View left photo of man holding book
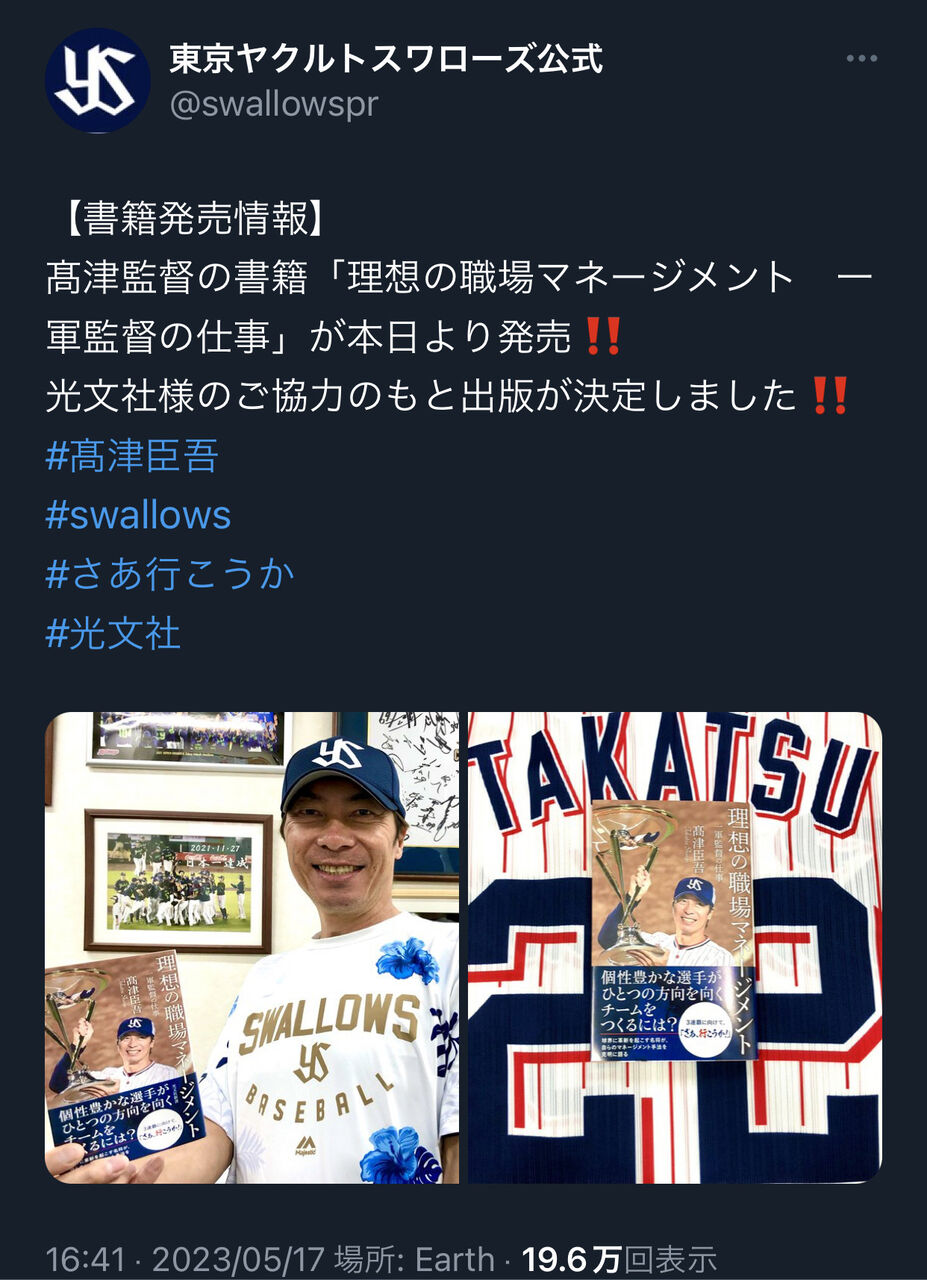This screenshot has height=1280, width=927. (x=252, y=947)
